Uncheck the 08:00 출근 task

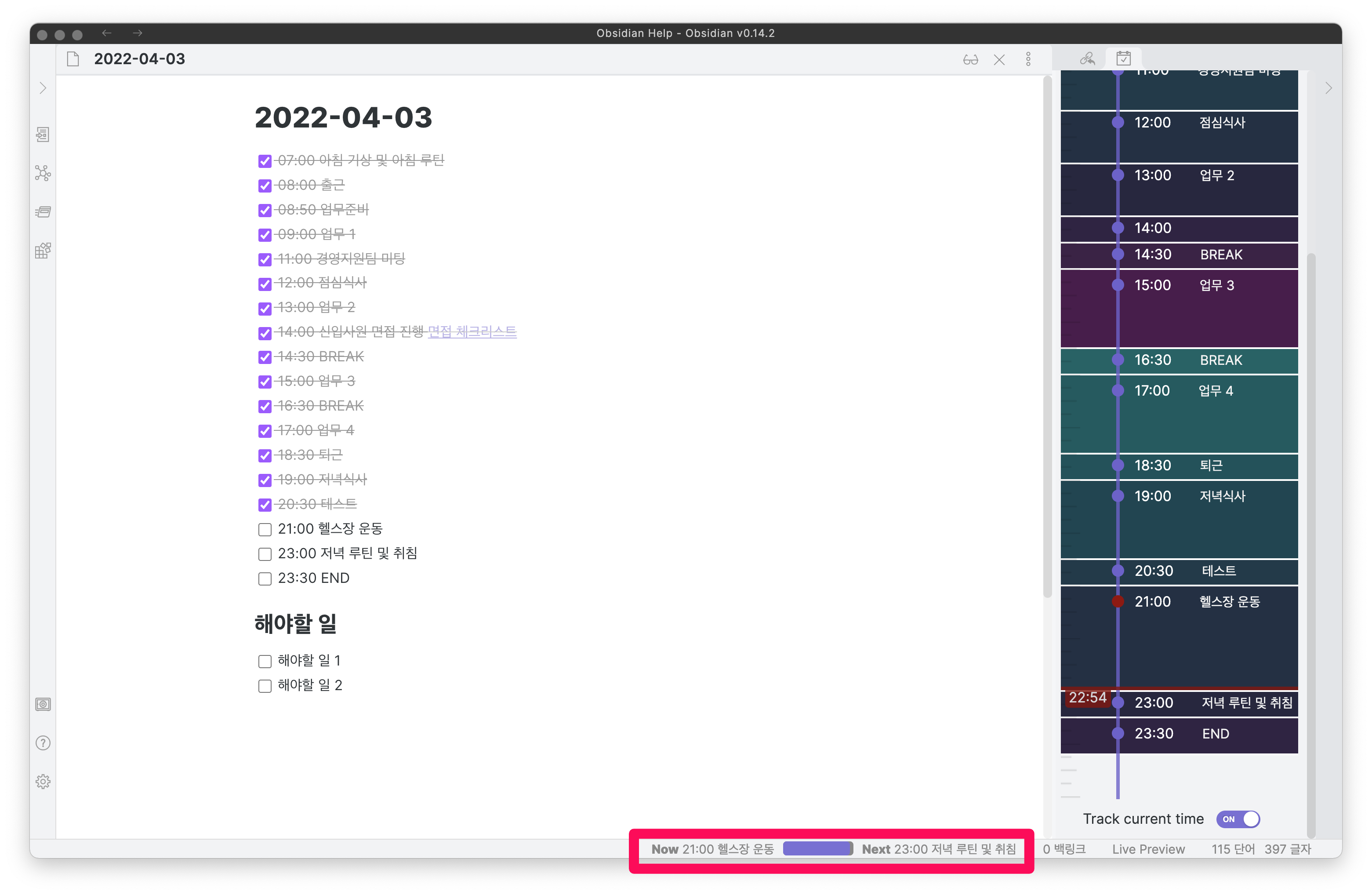[x=265, y=186]
